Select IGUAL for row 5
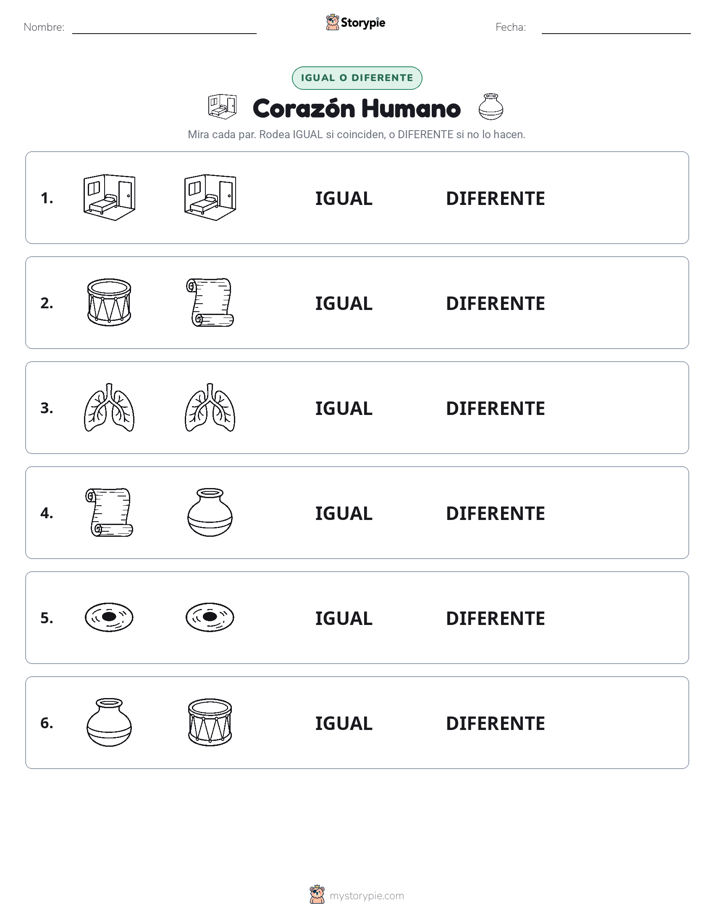 [x=343, y=618]
